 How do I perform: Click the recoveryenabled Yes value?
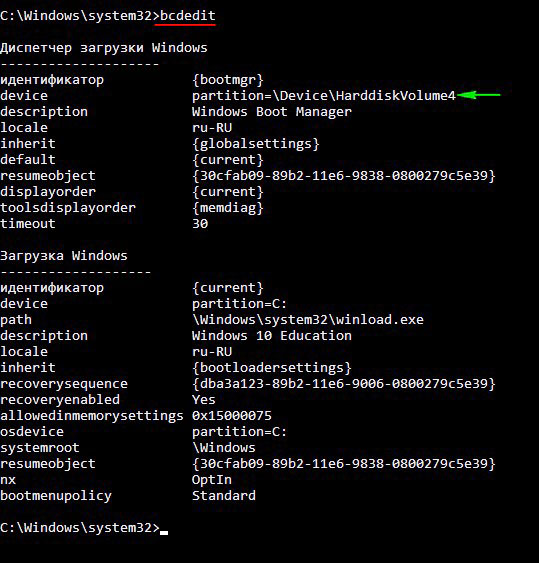(204, 399)
